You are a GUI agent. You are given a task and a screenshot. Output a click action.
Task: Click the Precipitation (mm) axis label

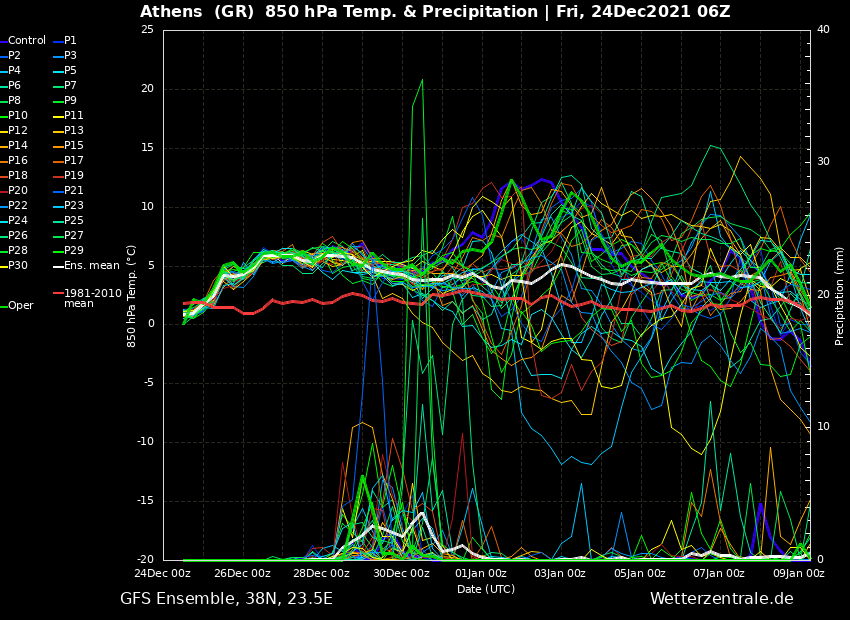pyautogui.click(x=840, y=296)
